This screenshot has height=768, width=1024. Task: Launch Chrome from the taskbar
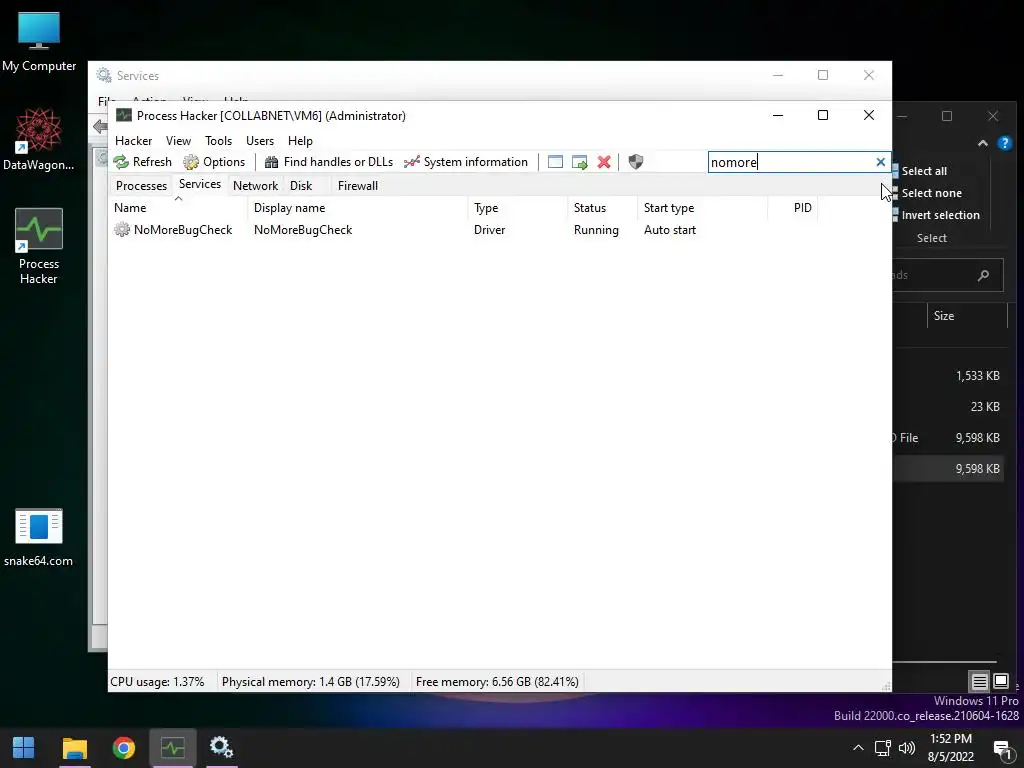tap(123, 748)
